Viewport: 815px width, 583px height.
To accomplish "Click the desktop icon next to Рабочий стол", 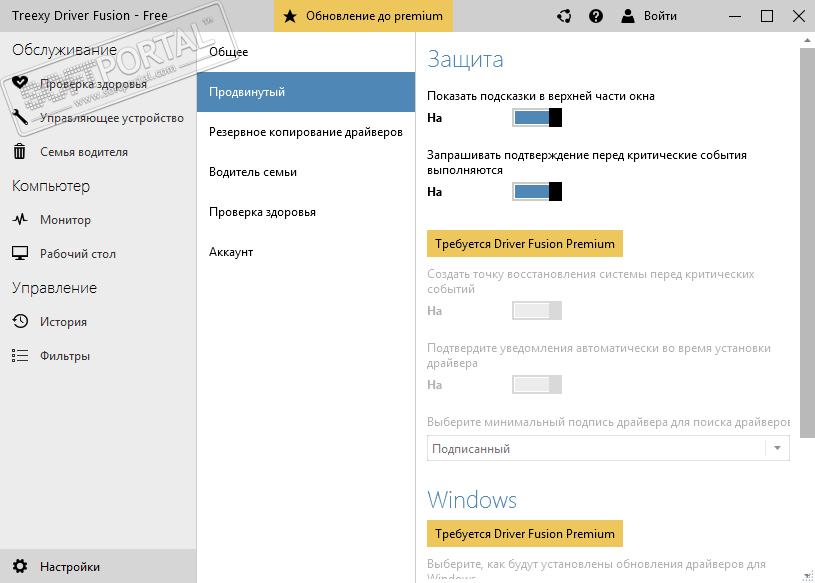I will tap(20, 254).
